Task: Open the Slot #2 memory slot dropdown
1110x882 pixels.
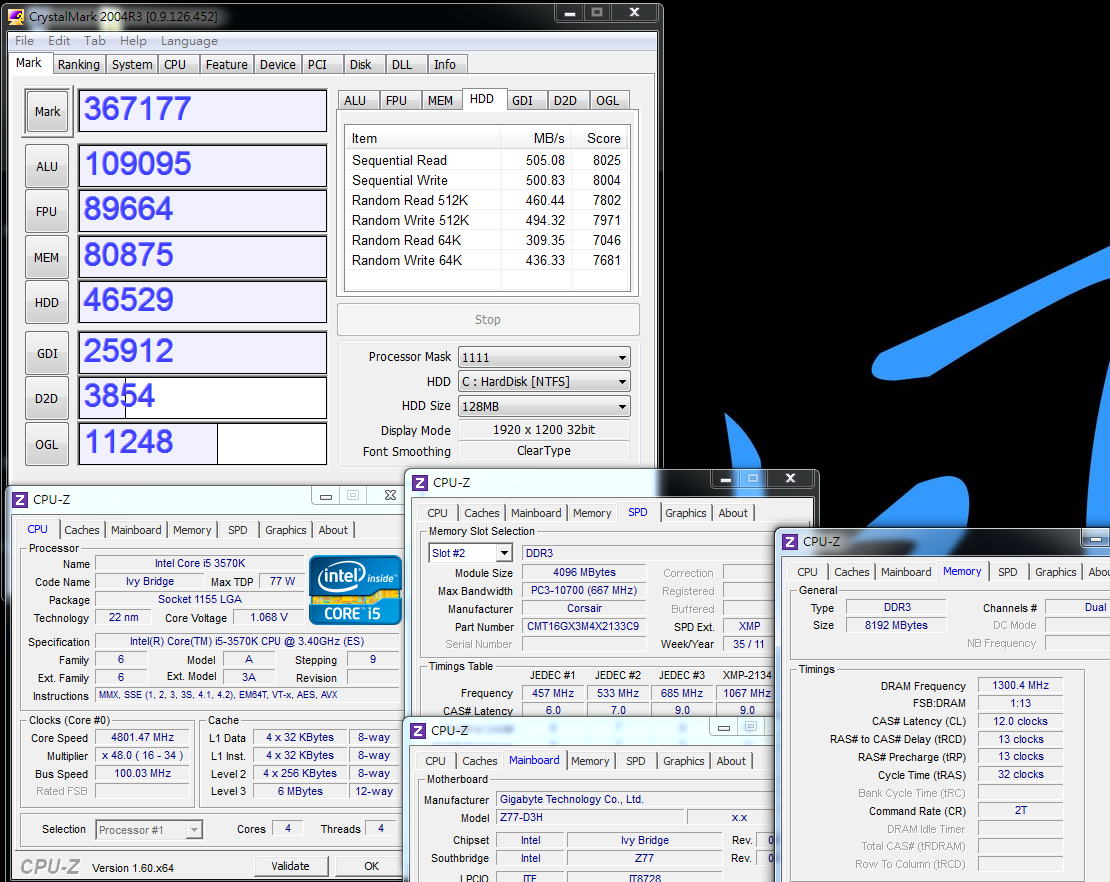Action: click(470, 553)
